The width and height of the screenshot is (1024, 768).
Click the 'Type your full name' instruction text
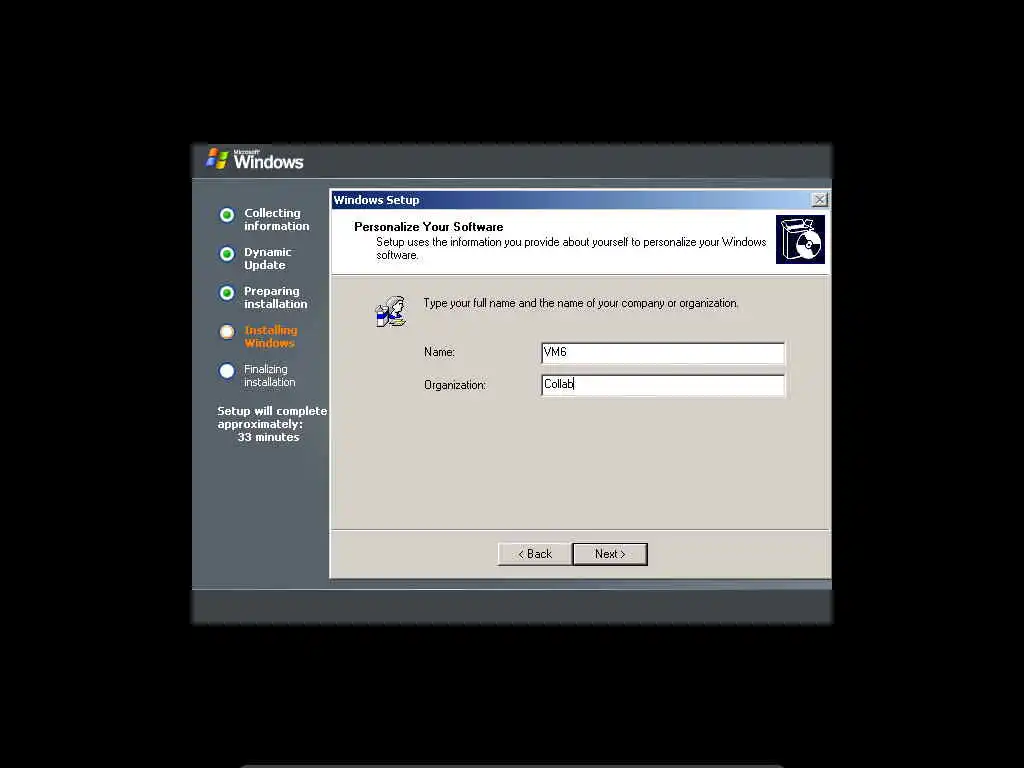pyautogui.click(x=581, y=303)
